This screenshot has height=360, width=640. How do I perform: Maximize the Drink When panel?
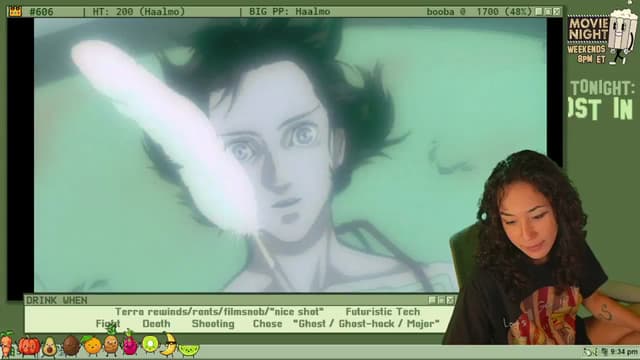[442, 300]
